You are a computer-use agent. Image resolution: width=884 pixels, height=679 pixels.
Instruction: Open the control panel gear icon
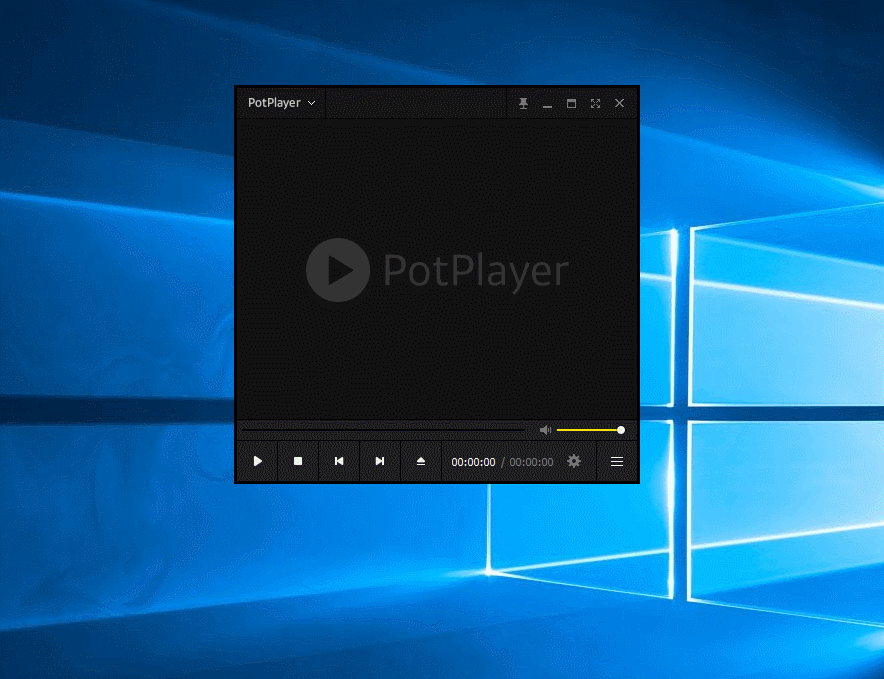pos(574,461)
